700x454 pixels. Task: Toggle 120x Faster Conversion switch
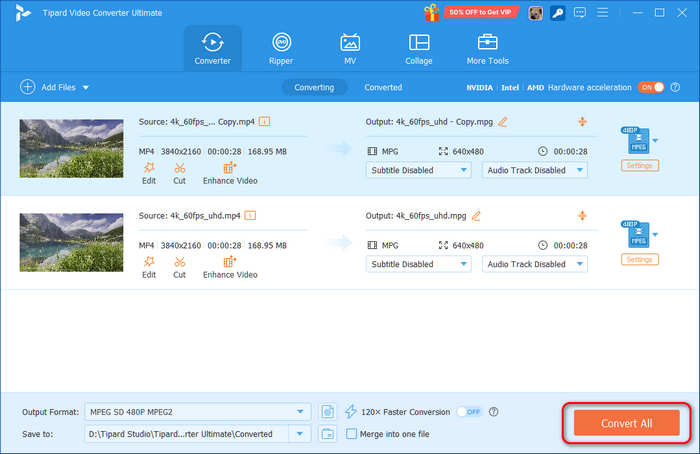click(469, 412)
